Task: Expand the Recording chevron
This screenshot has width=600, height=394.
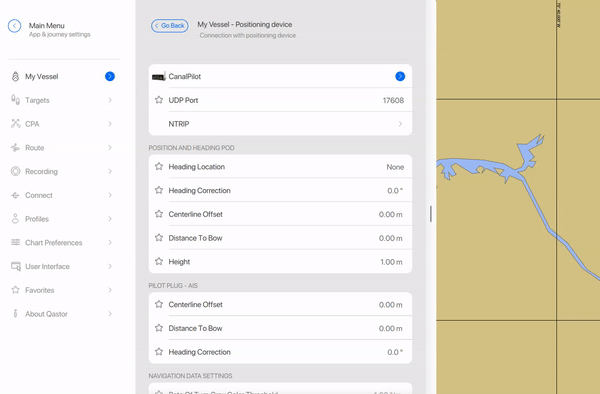Action: point(110,171)
